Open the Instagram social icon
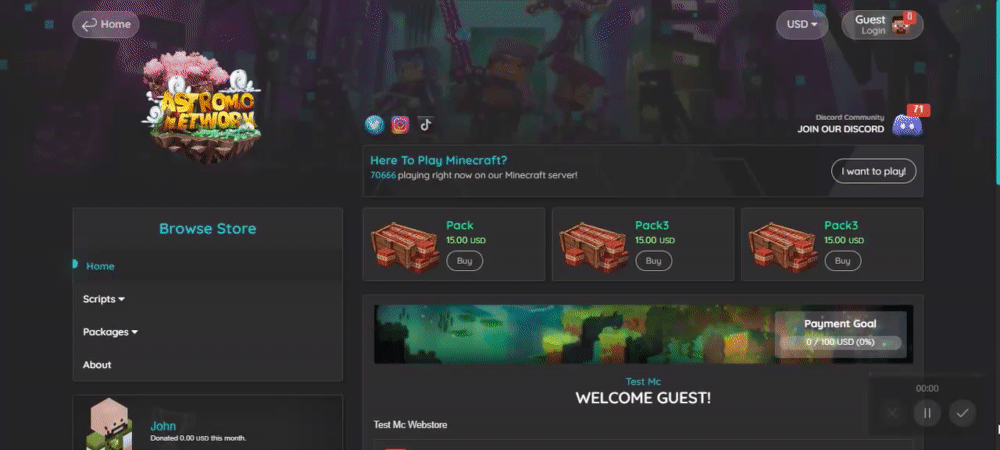 (x=400, y=125)
